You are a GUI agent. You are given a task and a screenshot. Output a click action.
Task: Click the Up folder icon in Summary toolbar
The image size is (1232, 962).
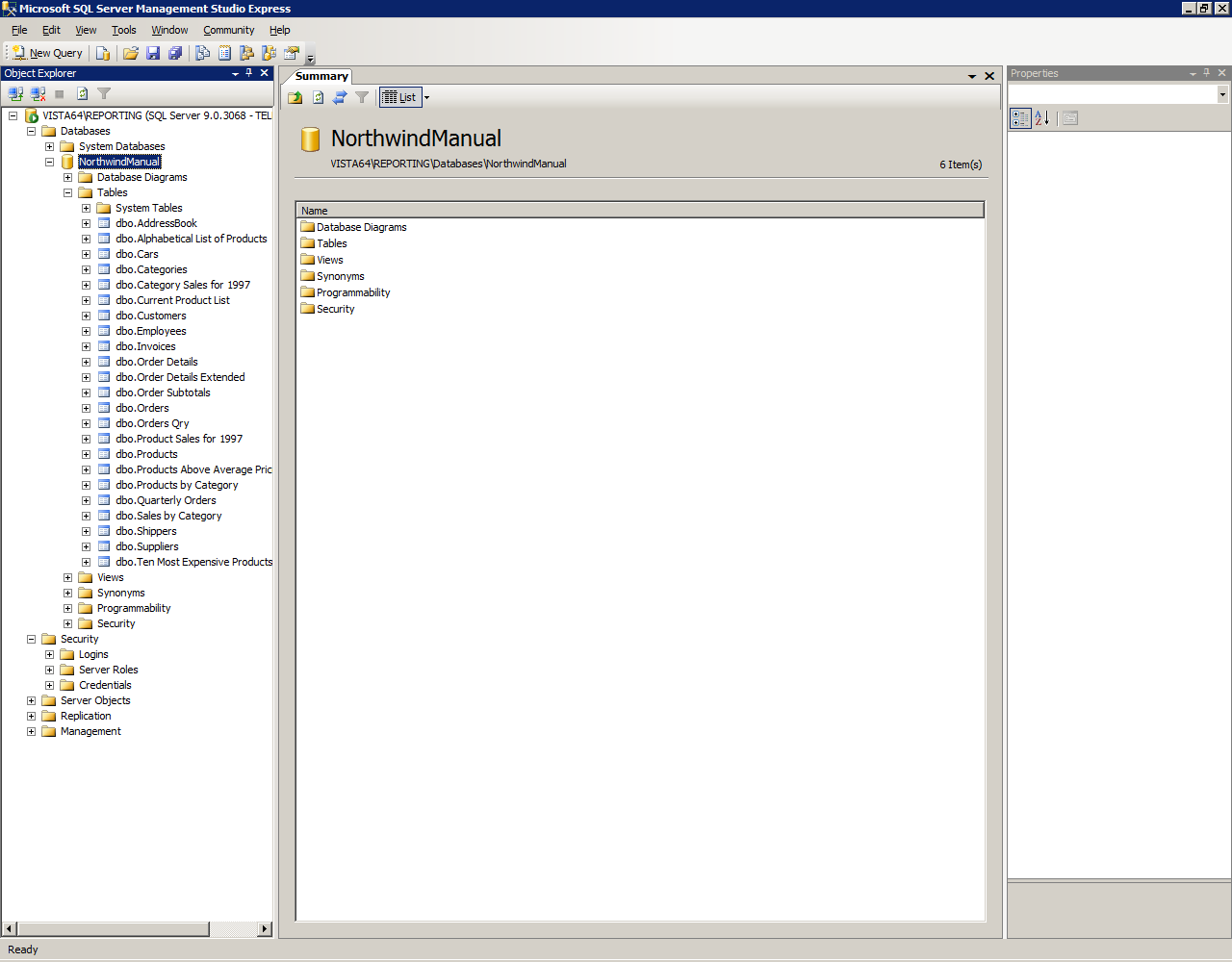[295, 97]
